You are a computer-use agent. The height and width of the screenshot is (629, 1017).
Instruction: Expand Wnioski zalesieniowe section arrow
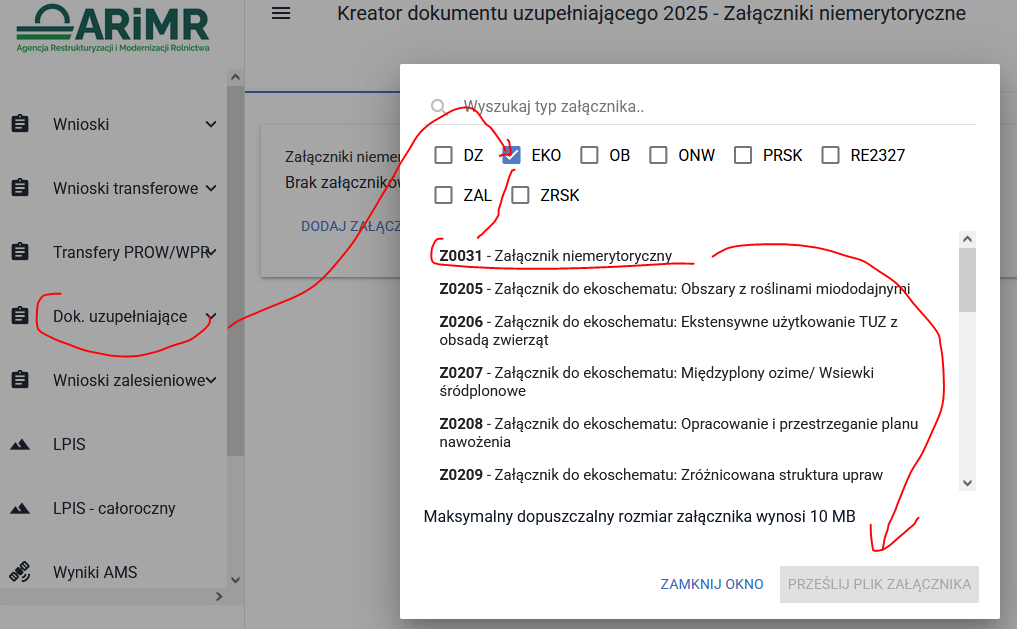coord(211,380)
